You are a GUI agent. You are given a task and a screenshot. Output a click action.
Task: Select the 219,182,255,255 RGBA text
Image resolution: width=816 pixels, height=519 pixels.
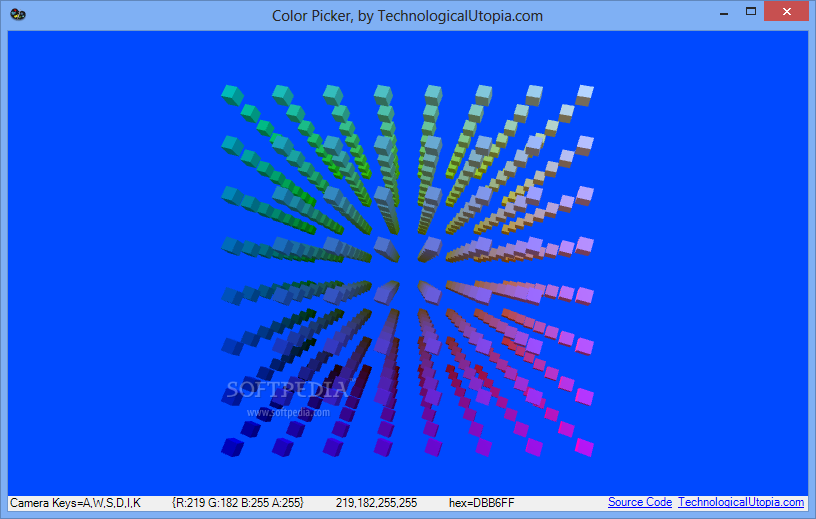pos(376,503)
